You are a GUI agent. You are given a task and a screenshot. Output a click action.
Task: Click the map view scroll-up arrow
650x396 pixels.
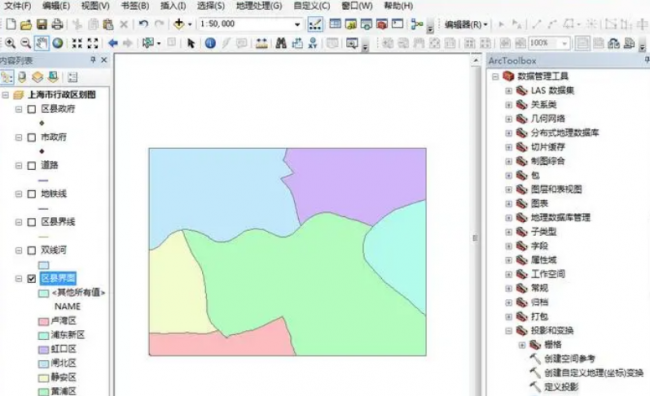(475, 61)
